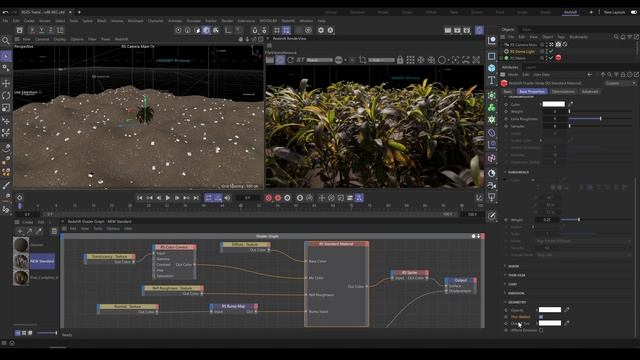Click the Light object icon in right column
Viewport: 640px width, 360px height.
(492, 198)
